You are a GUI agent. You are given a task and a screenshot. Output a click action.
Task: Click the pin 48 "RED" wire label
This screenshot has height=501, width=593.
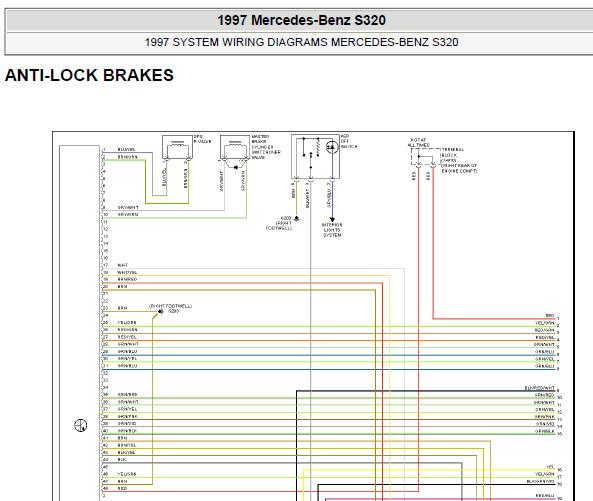coord(122,489)
